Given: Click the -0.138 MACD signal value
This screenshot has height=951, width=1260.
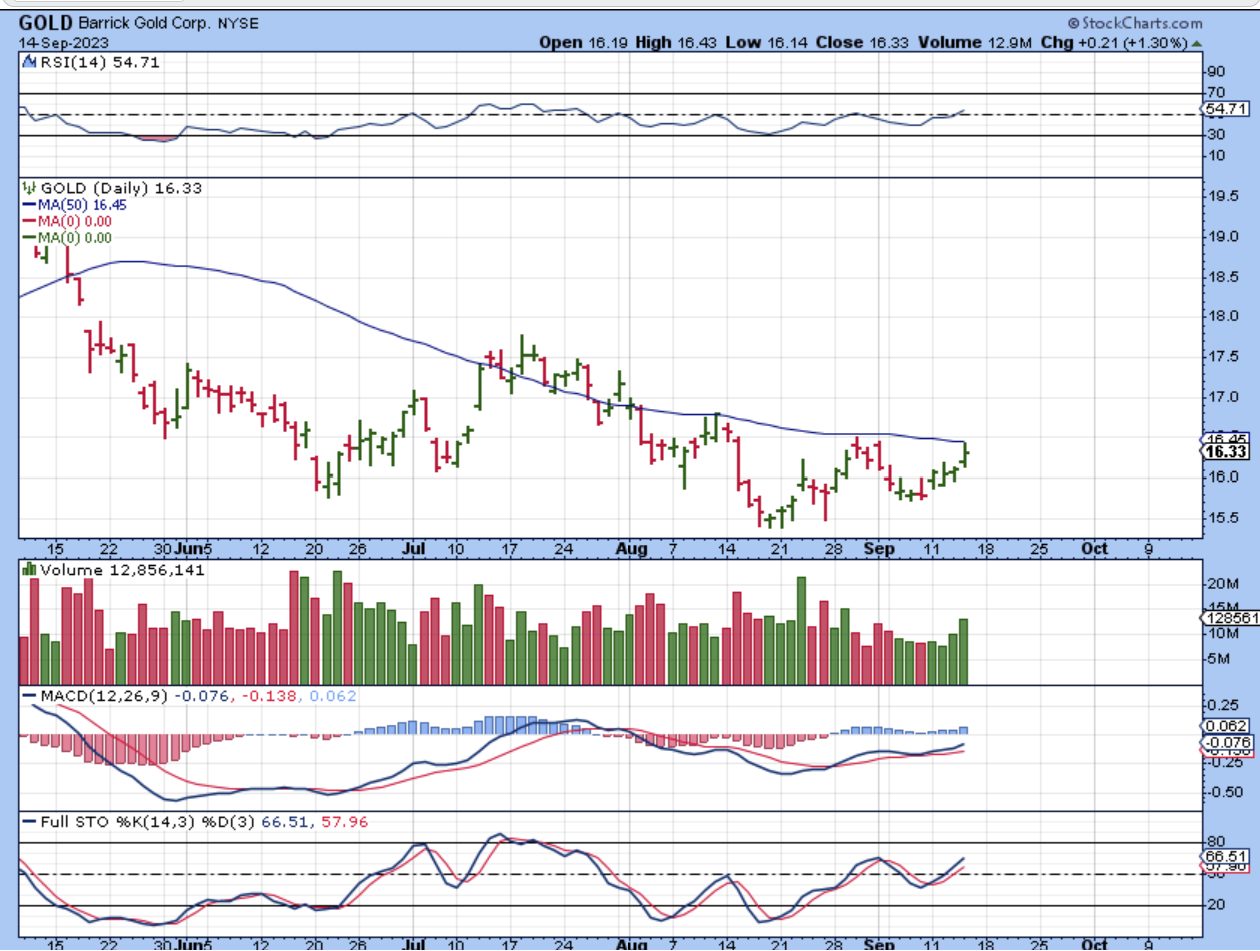Looking at the screenshot, I should 268,696.
